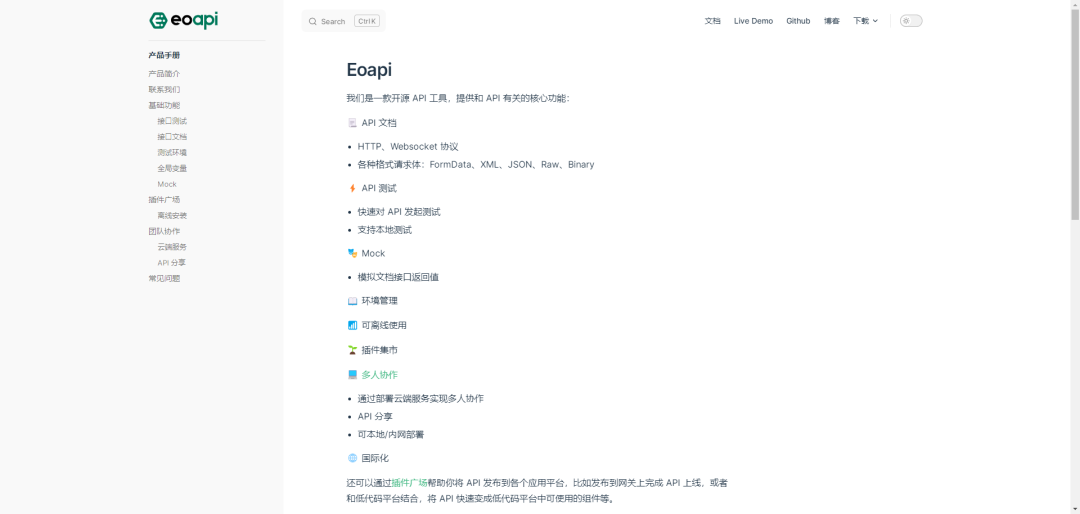
Task: Open the Search input box
Action: click(343, 21)
